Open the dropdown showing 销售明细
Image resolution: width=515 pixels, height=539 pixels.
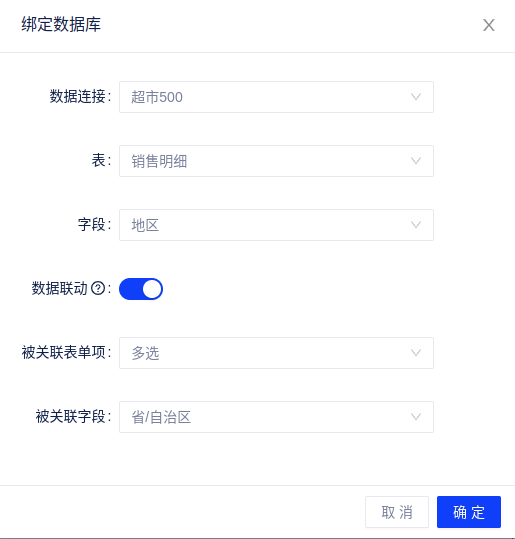[x=276, y=161]
